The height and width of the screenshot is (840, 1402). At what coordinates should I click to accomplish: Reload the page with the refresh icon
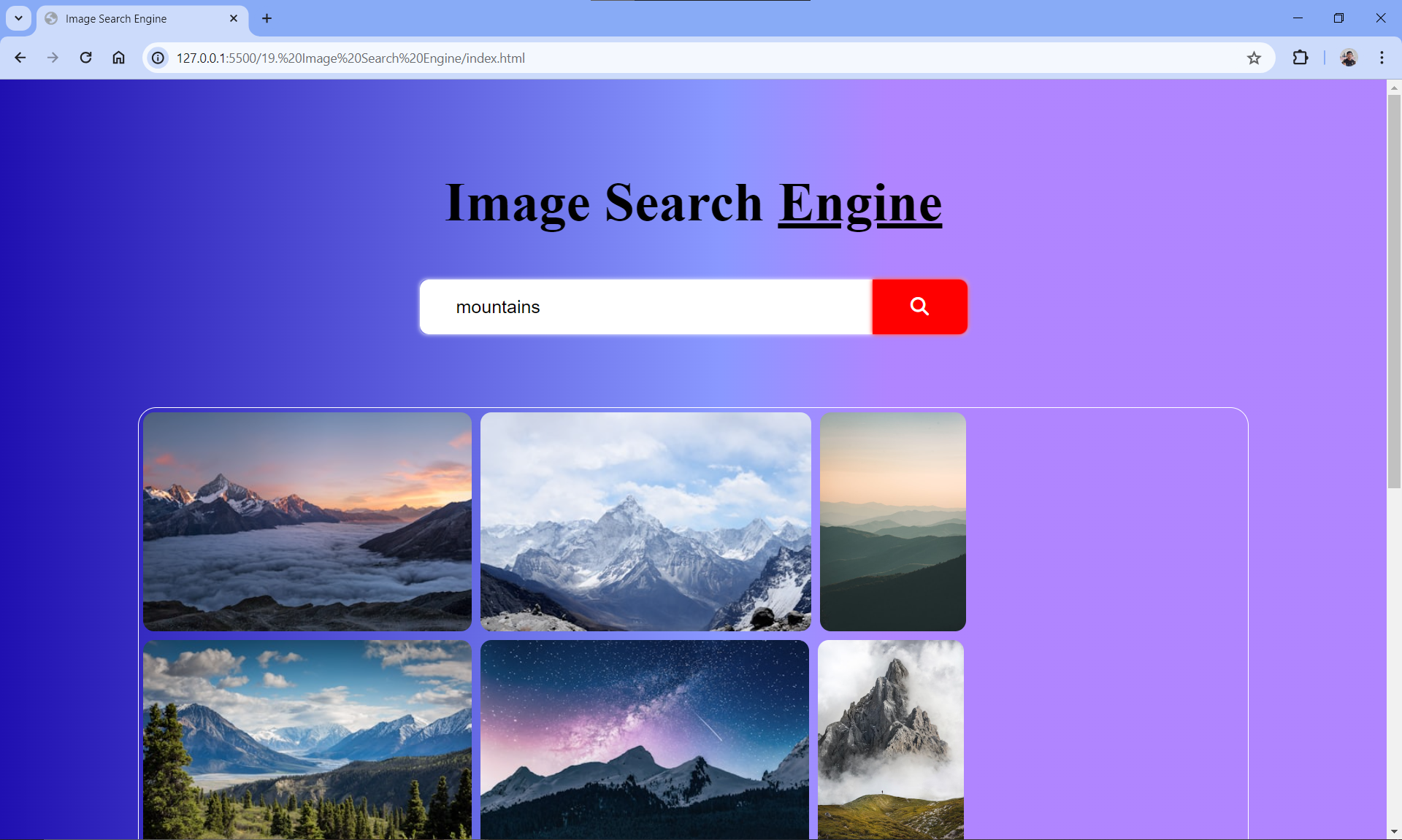click(x=85, y=58)
